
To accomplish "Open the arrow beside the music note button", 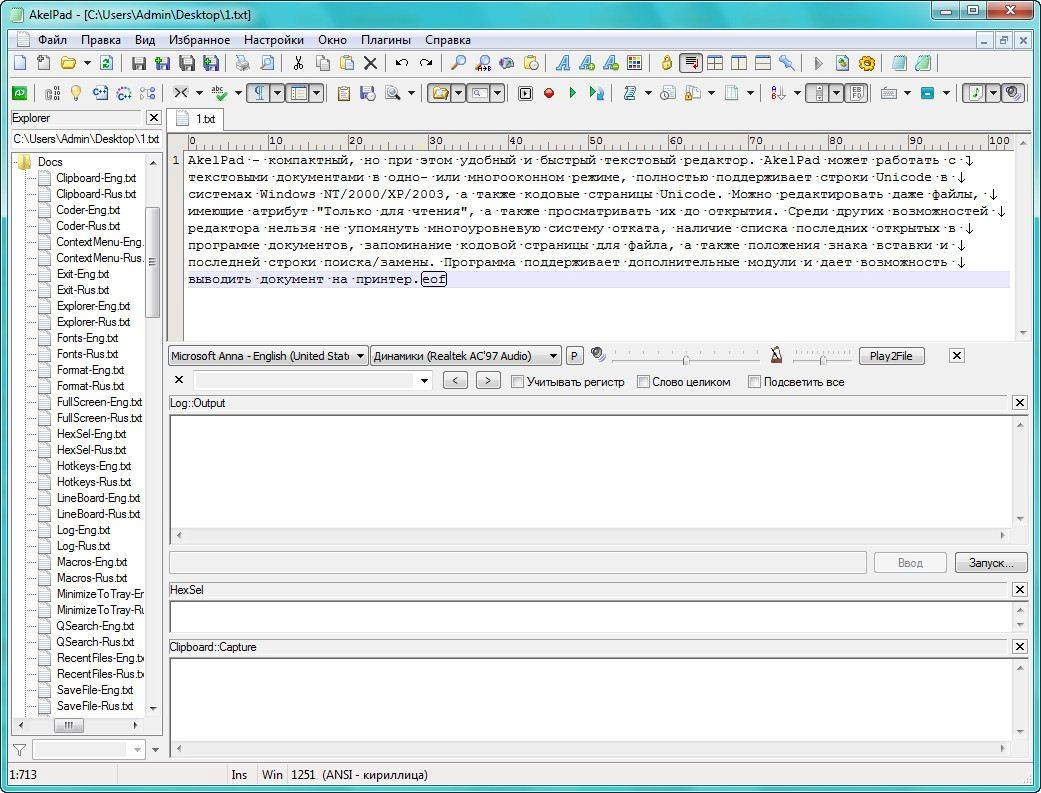I will click(x=993, y=93).
